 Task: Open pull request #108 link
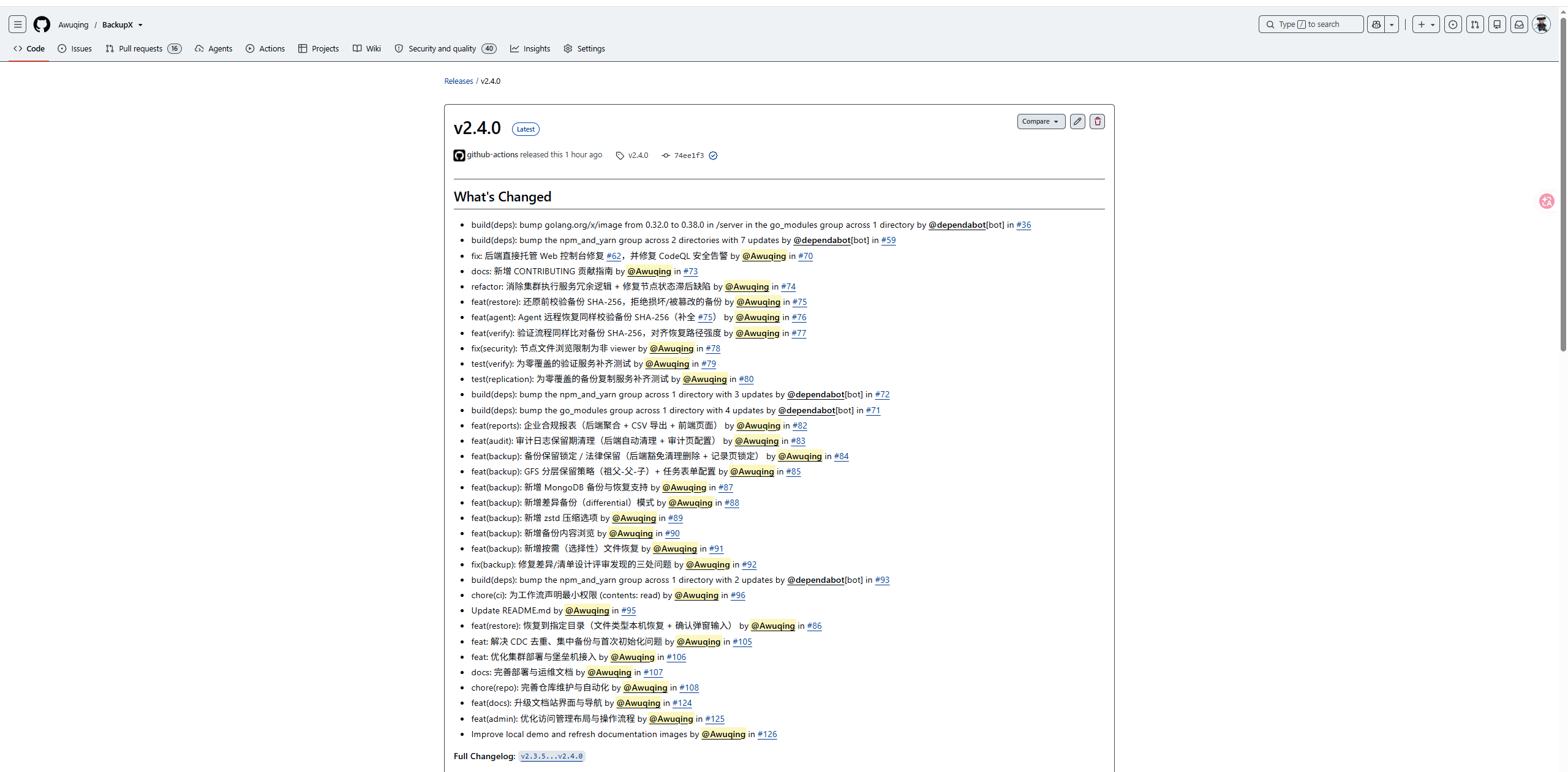point(689,688)
